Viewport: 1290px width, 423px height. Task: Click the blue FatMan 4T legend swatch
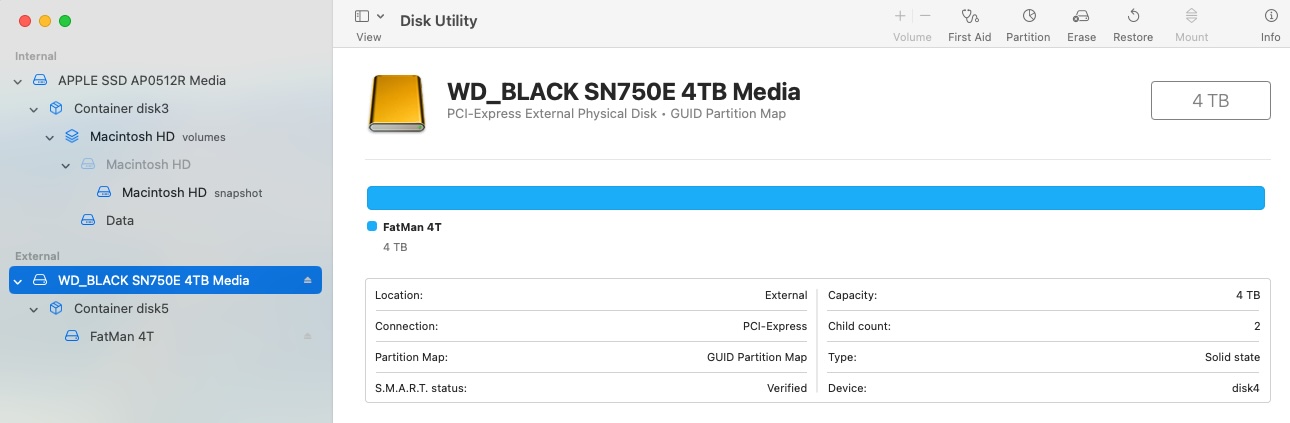pos(372,227)
